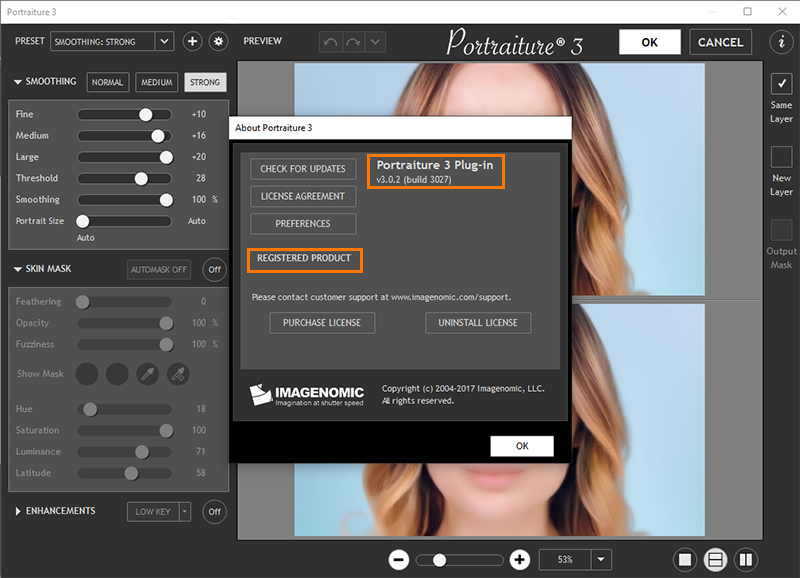Click the Smoothing 100 % value
This screenshot has width=800, height=578.
(205, 199)
